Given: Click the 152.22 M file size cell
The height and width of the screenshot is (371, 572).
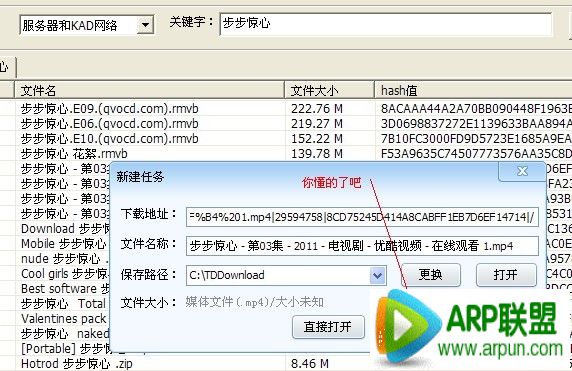Looking at the screenshot, I should click(317, 139).
